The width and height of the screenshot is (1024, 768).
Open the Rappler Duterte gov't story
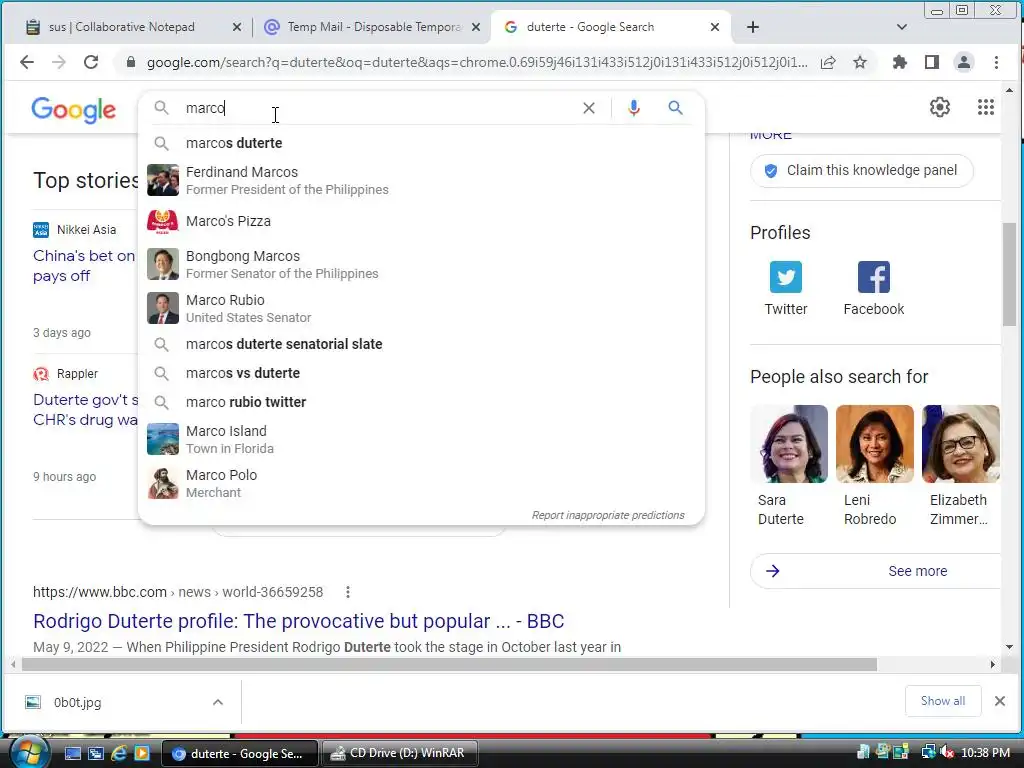[86, 409]
